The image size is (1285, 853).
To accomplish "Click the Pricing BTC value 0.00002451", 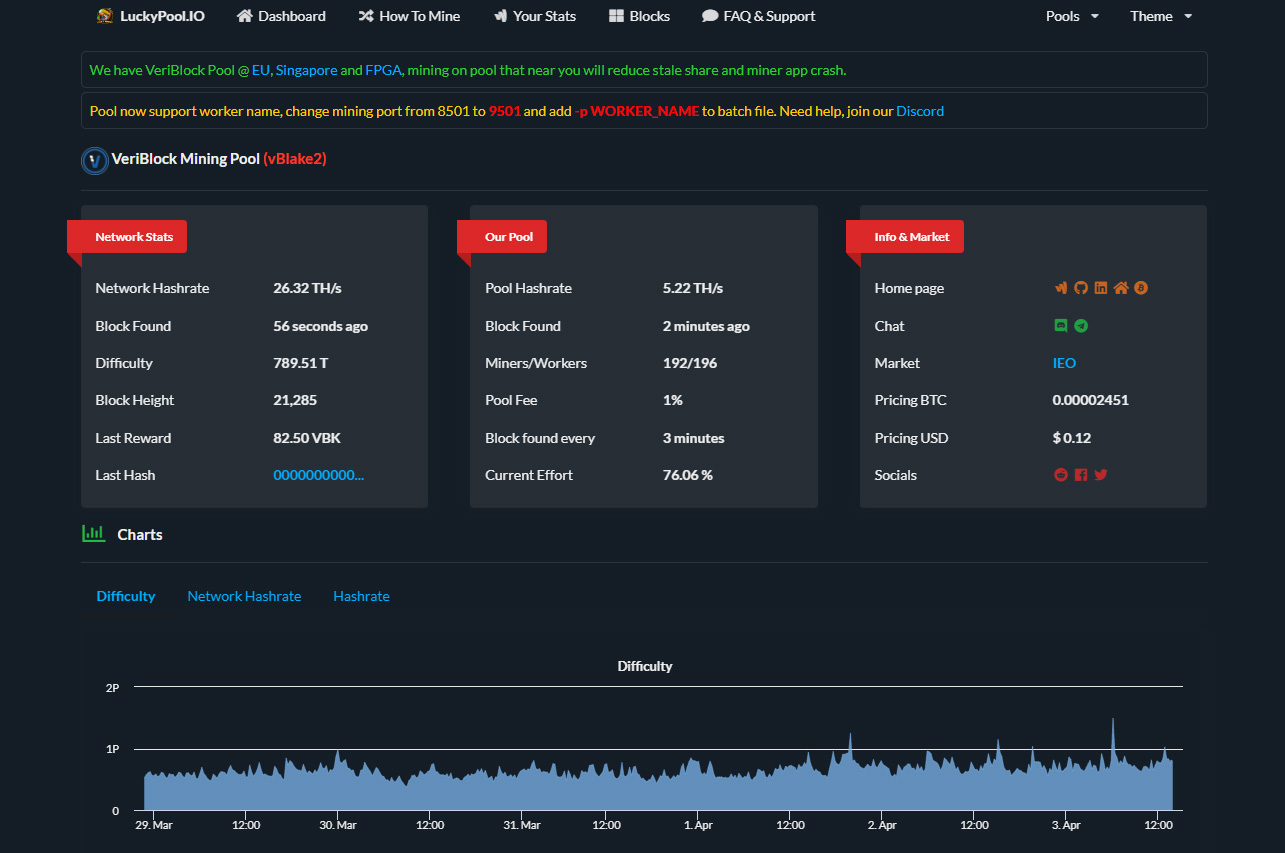I will coord(1091,400).
